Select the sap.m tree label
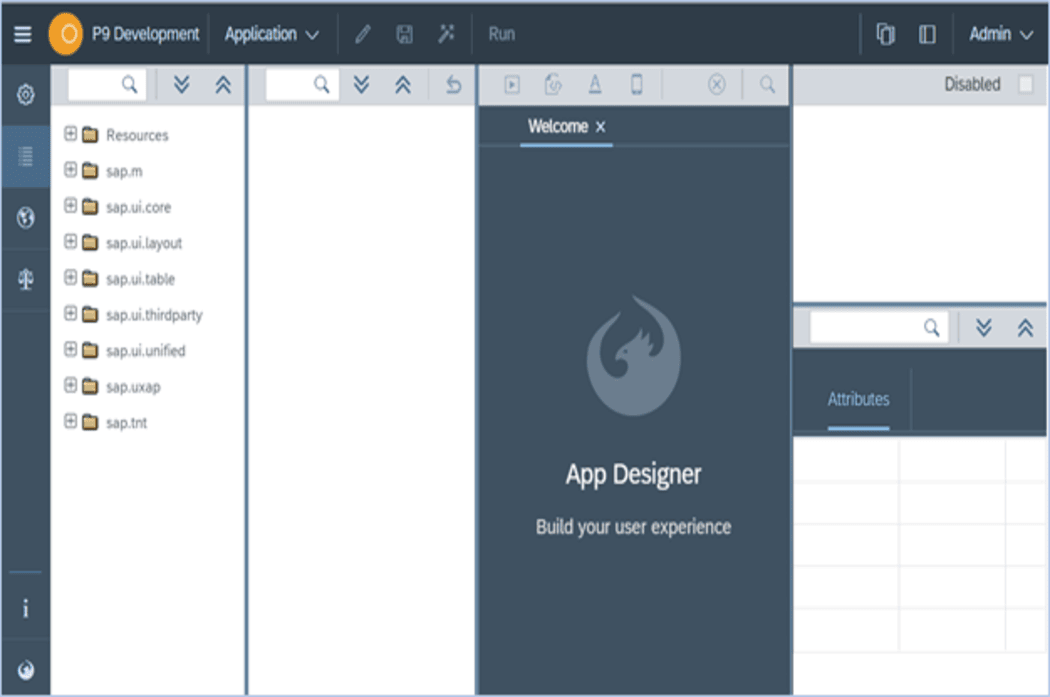 pos(124,171)
